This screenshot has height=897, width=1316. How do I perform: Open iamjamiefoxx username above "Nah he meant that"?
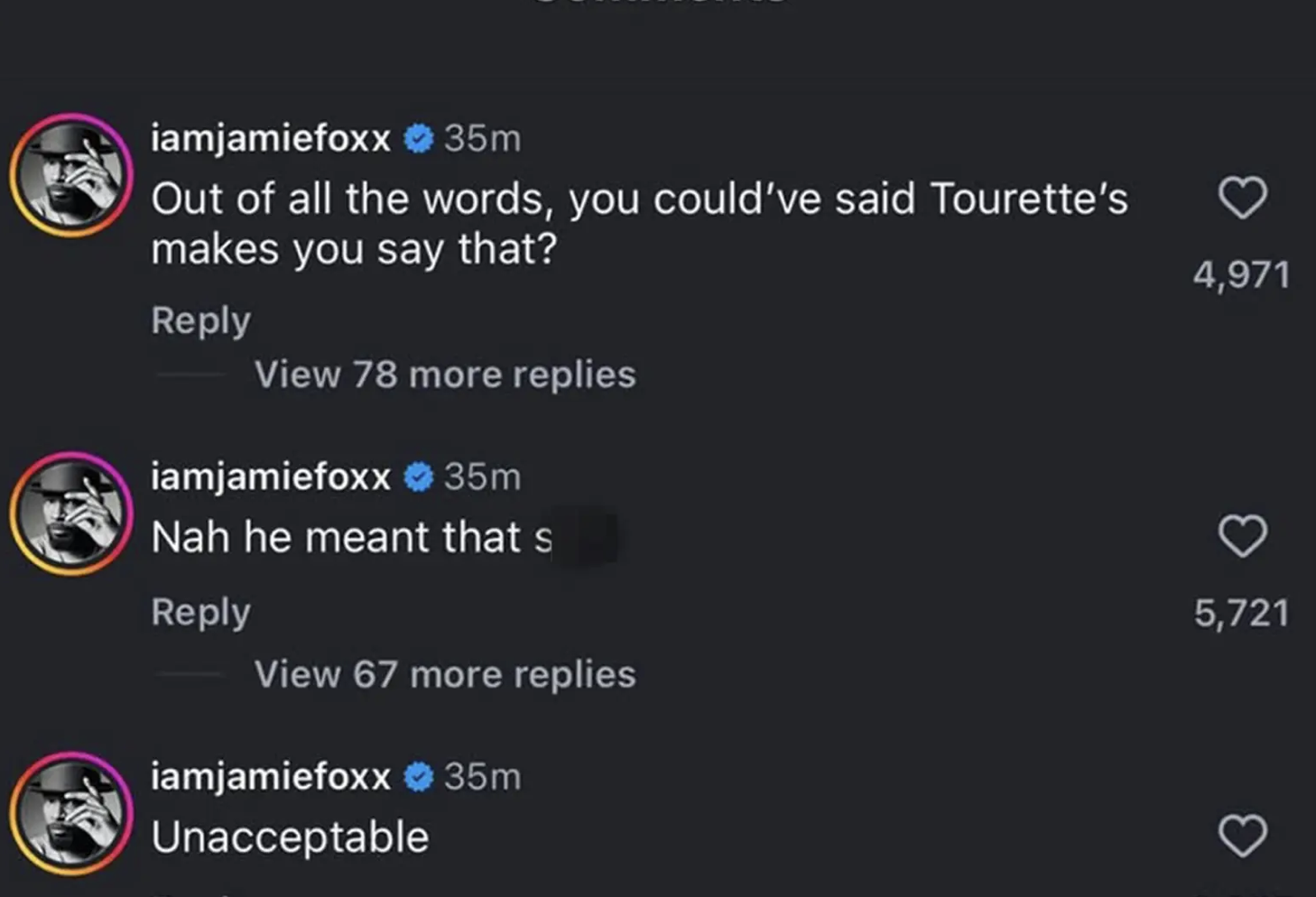tap(270, 476)
